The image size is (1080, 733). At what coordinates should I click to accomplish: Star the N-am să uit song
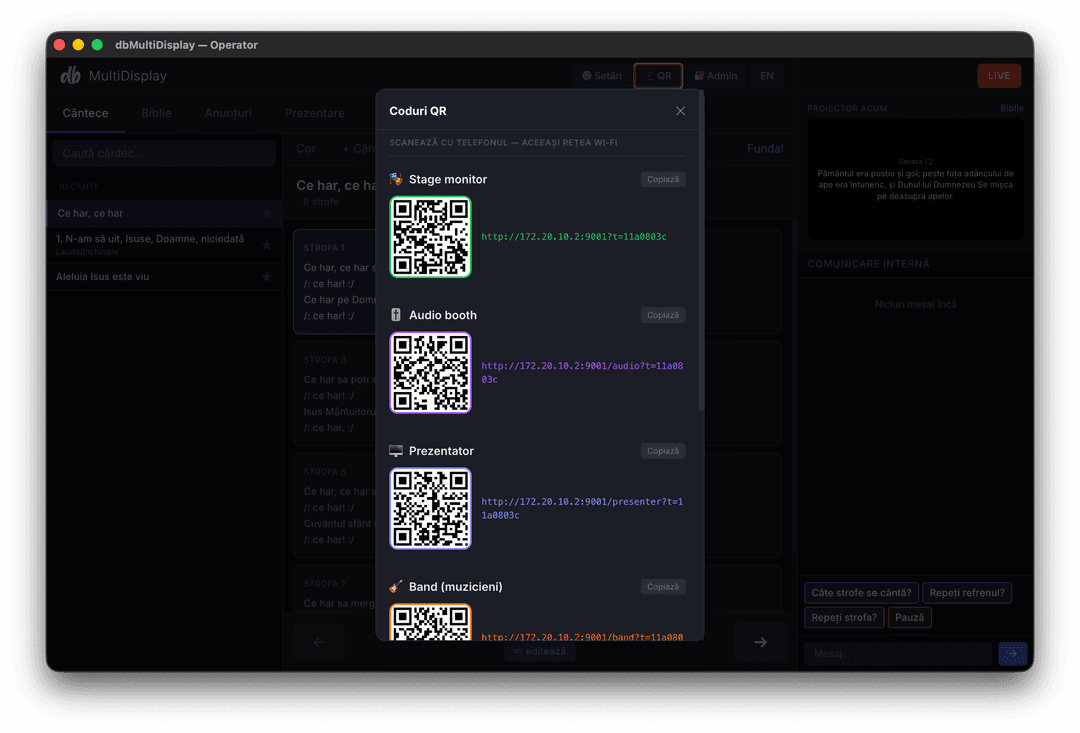tap(267, 245)
